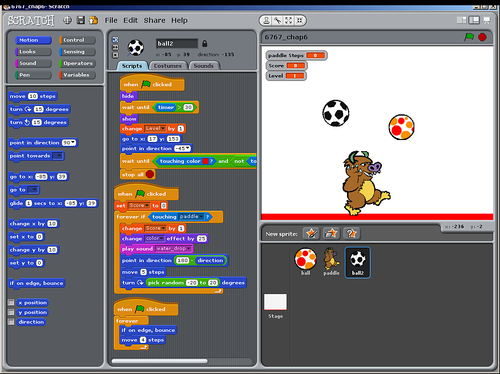Viewport: 500px width, 374px height.
Task: Click the scripts area horizontal scrollbar
Action: click(x=159, y=361)
